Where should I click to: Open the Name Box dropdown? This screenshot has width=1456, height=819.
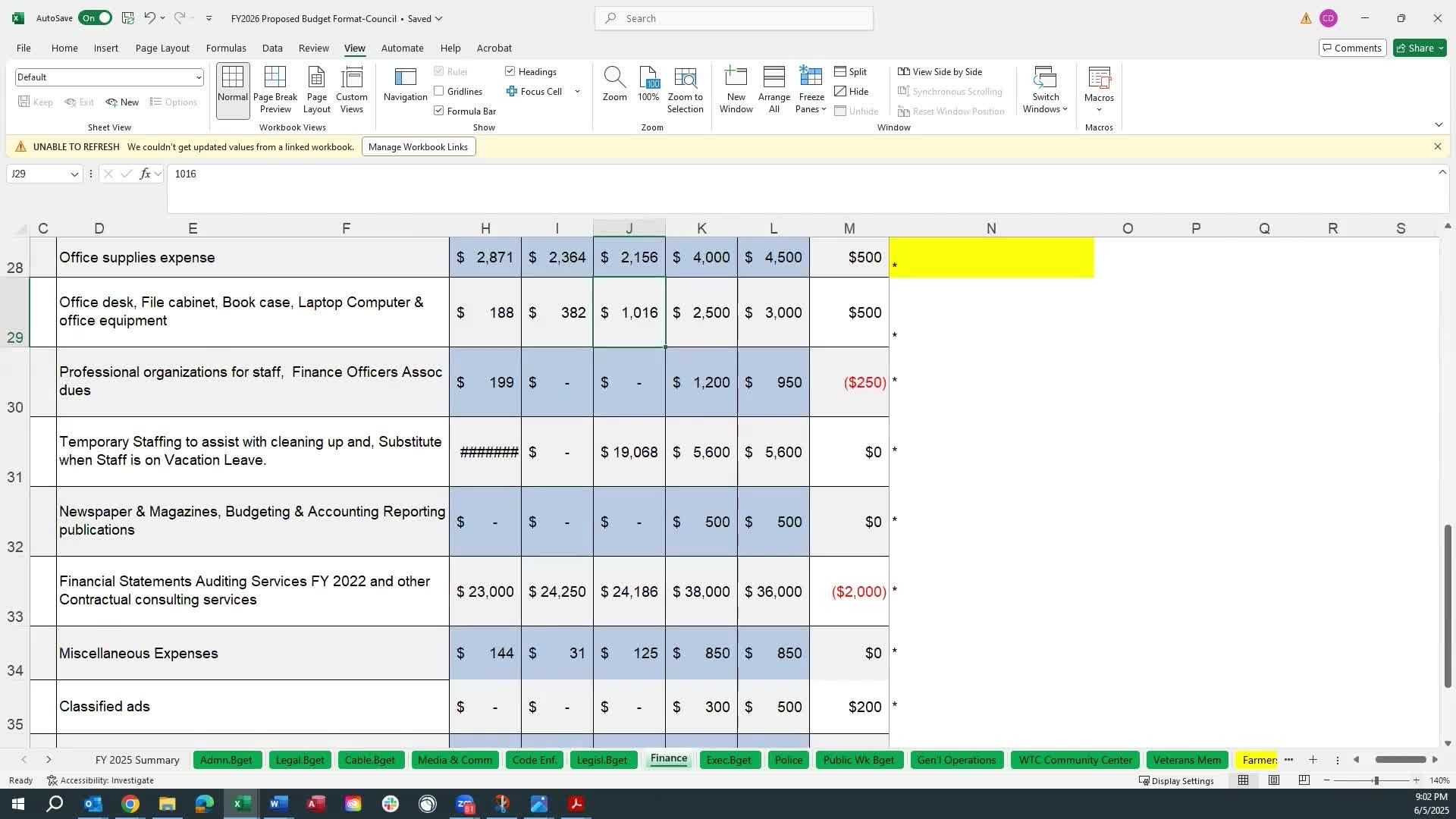74,174
